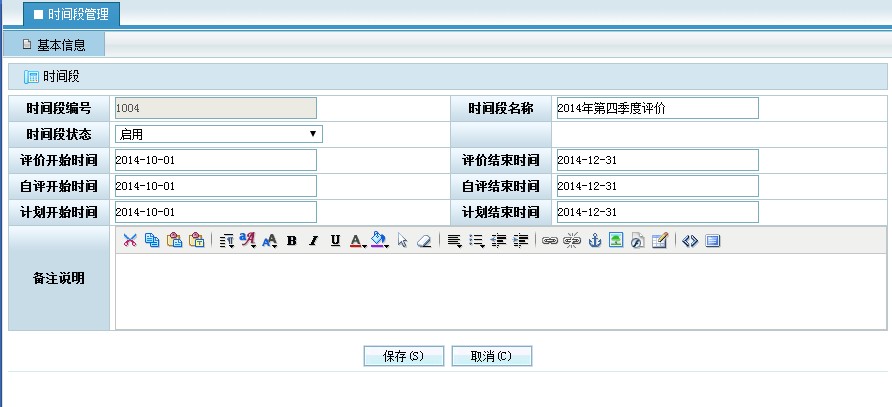The width and height of the screenshot is (892, 407).
Task: Open the font family icon menu
Action: pos(248,241)
